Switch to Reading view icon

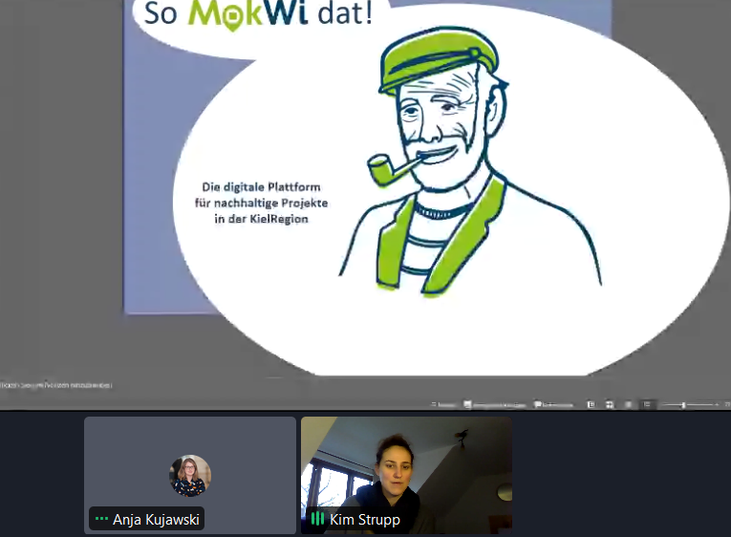628,405
